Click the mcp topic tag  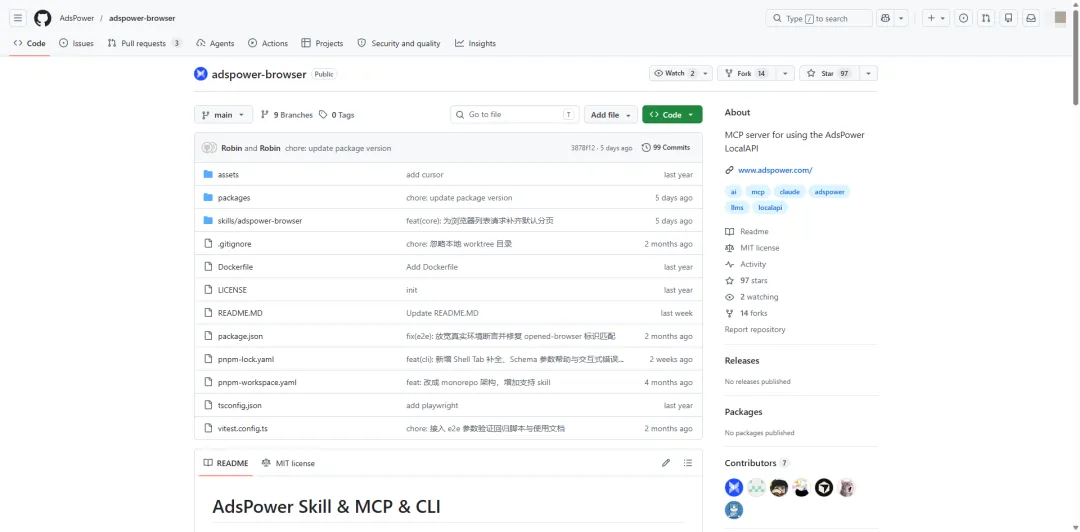(x=758, y=192)
